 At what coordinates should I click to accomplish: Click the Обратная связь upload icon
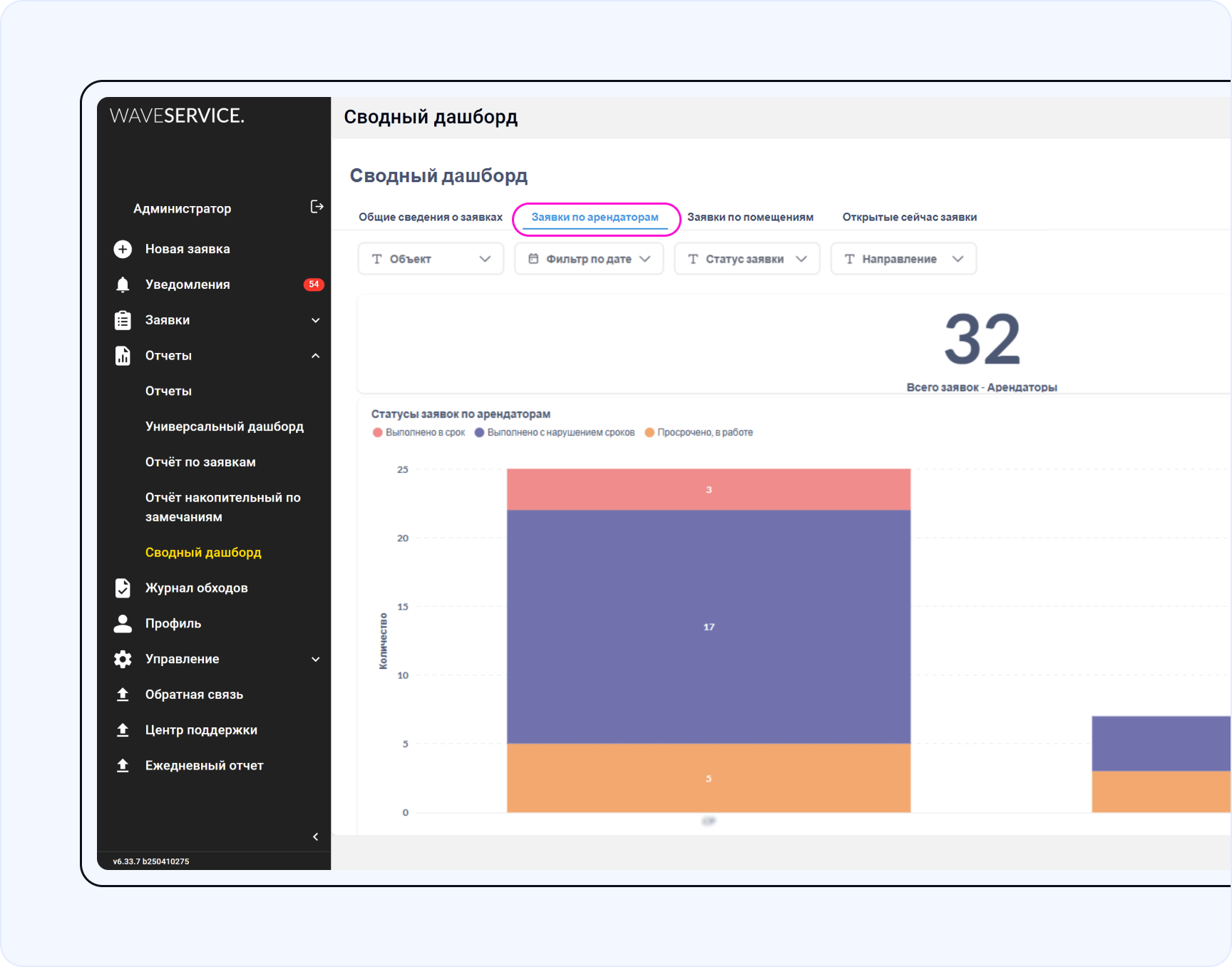point(123,695)
